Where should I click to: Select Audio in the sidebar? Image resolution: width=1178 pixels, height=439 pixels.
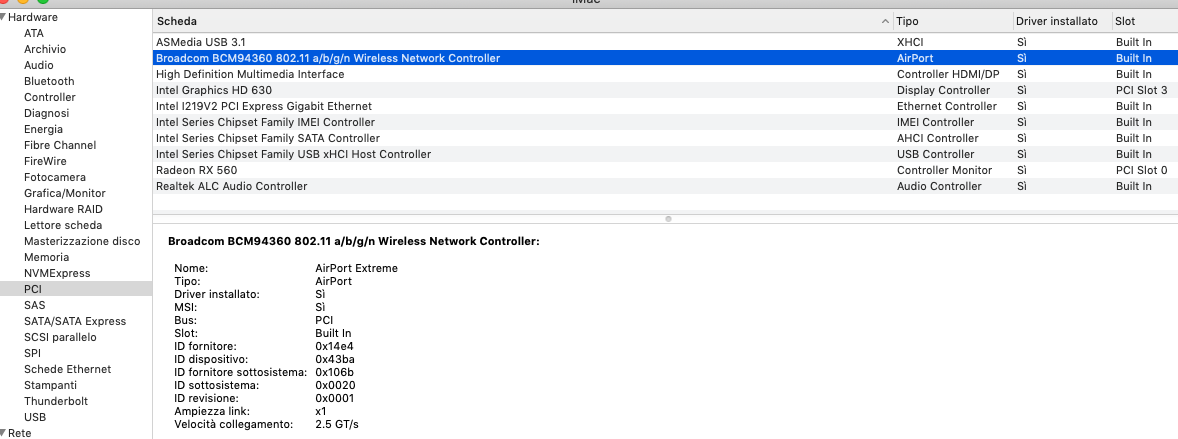[38, 65]
